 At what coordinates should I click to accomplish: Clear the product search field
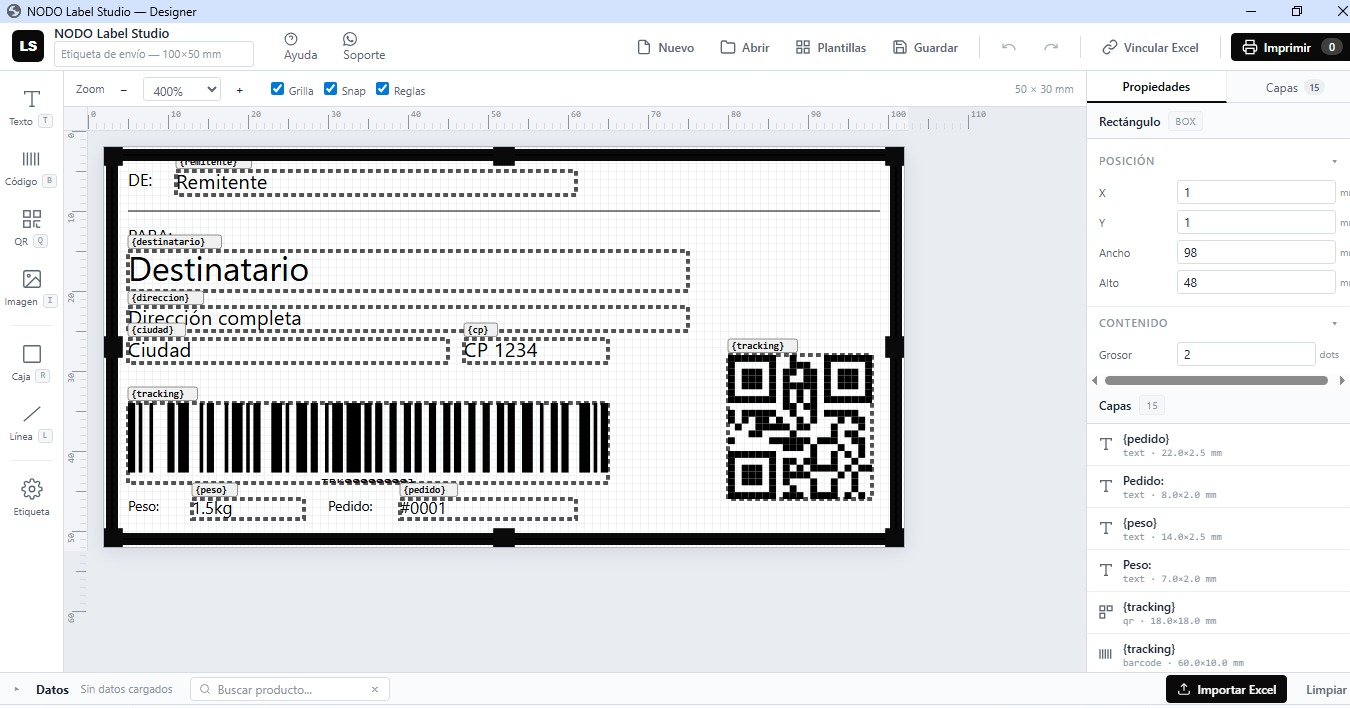tap(375, 689)
